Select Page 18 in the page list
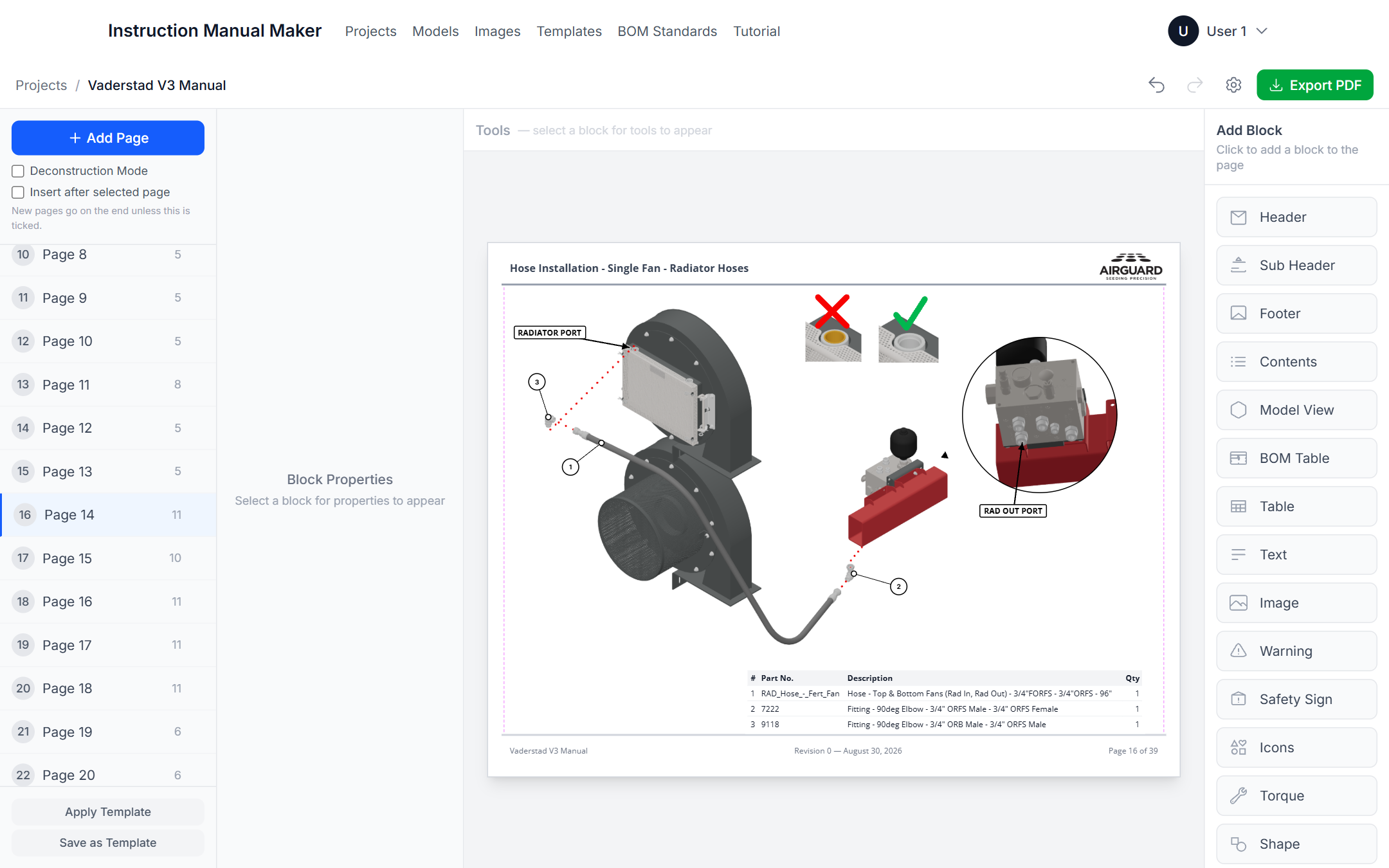 [x=108, y=689]
